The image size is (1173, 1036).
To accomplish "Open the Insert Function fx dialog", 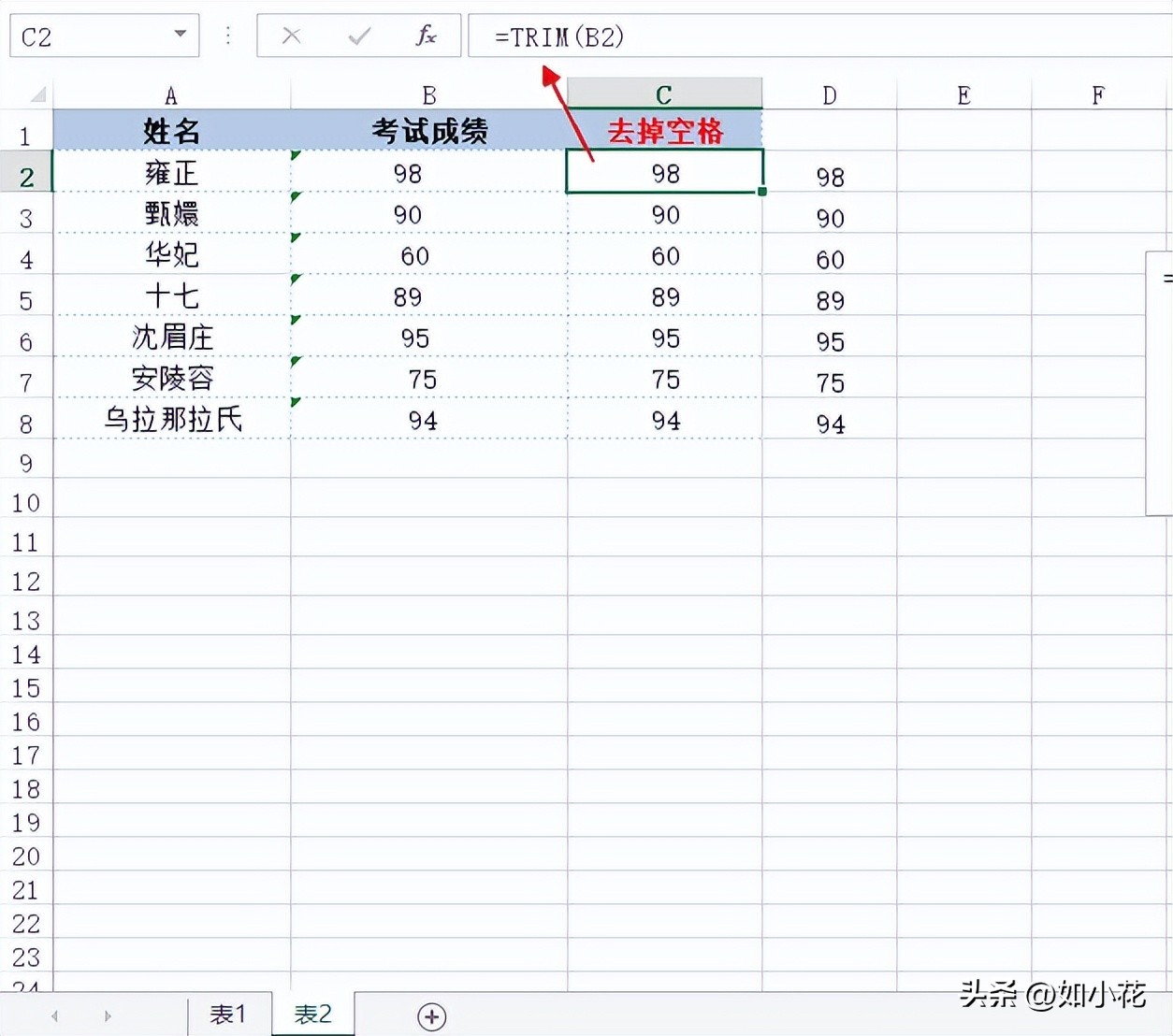I will click(x=426, y=36).
